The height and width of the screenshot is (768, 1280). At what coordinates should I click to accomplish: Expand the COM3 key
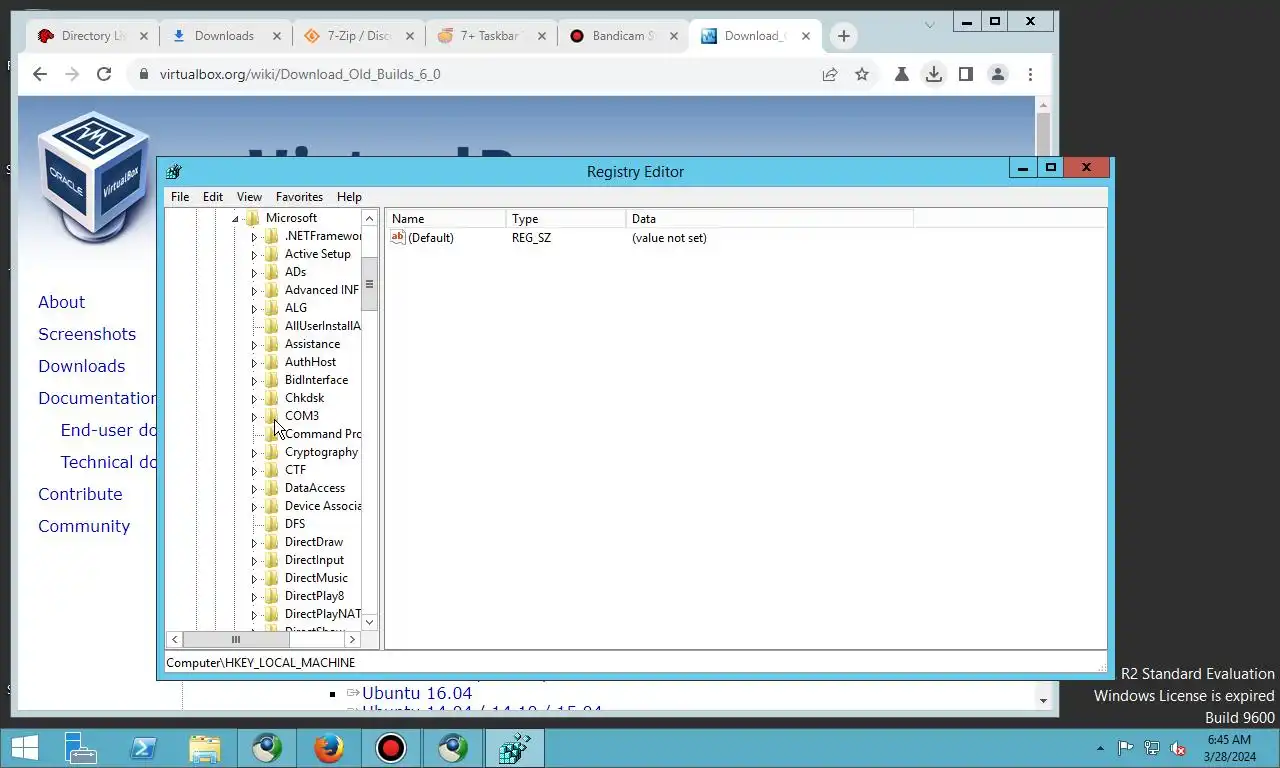click(x=254, y=417)
